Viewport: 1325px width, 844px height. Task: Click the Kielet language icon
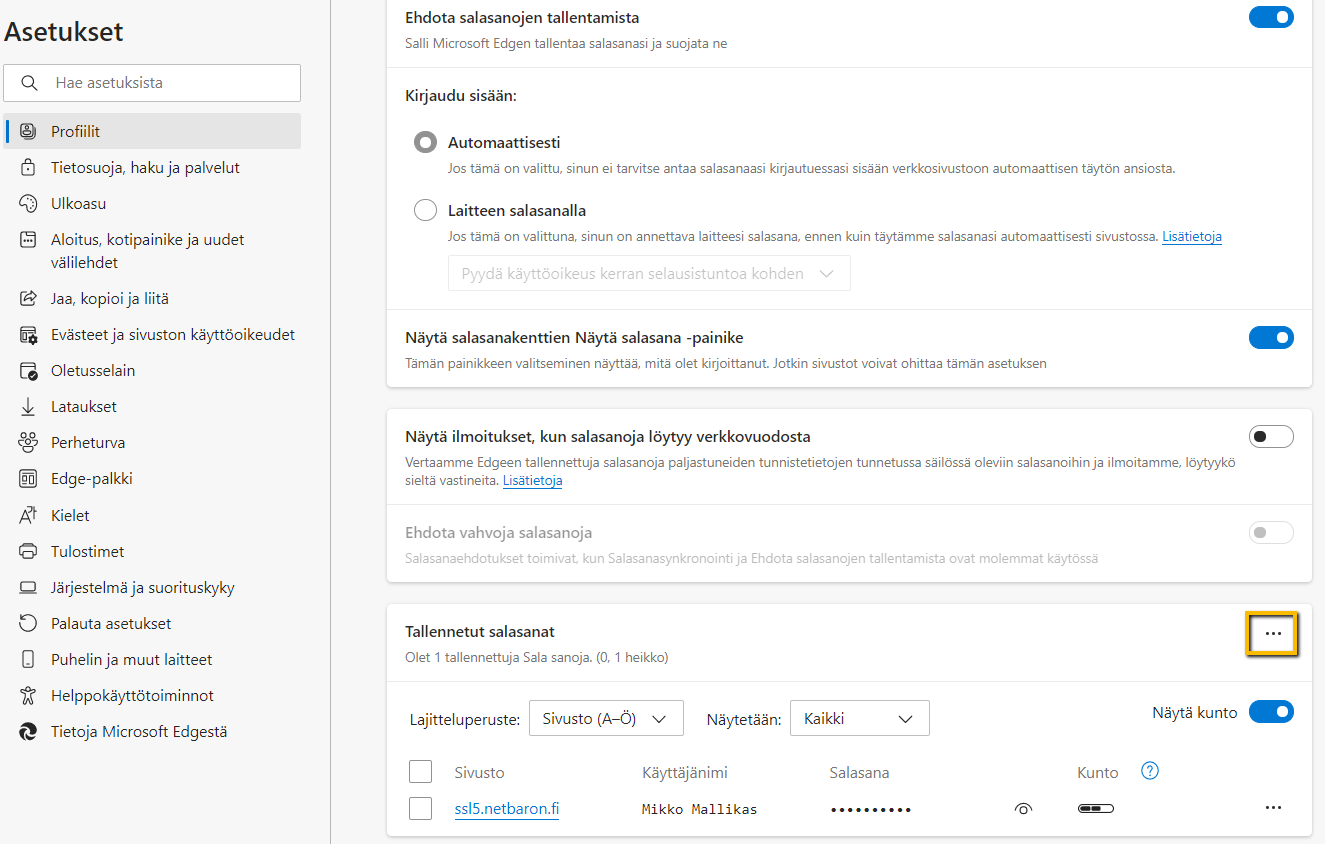pyautogui.click(x=28, y=516)
